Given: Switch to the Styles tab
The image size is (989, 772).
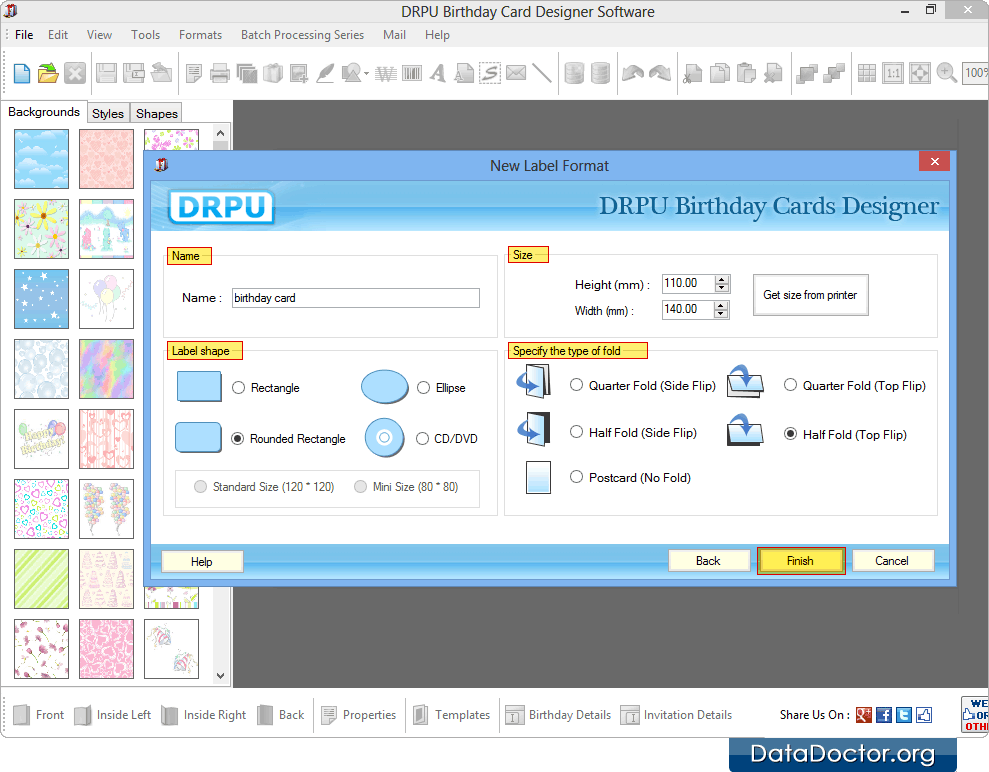Looking at the screenshot, I should pyautogui.click(x=108, y=114).
